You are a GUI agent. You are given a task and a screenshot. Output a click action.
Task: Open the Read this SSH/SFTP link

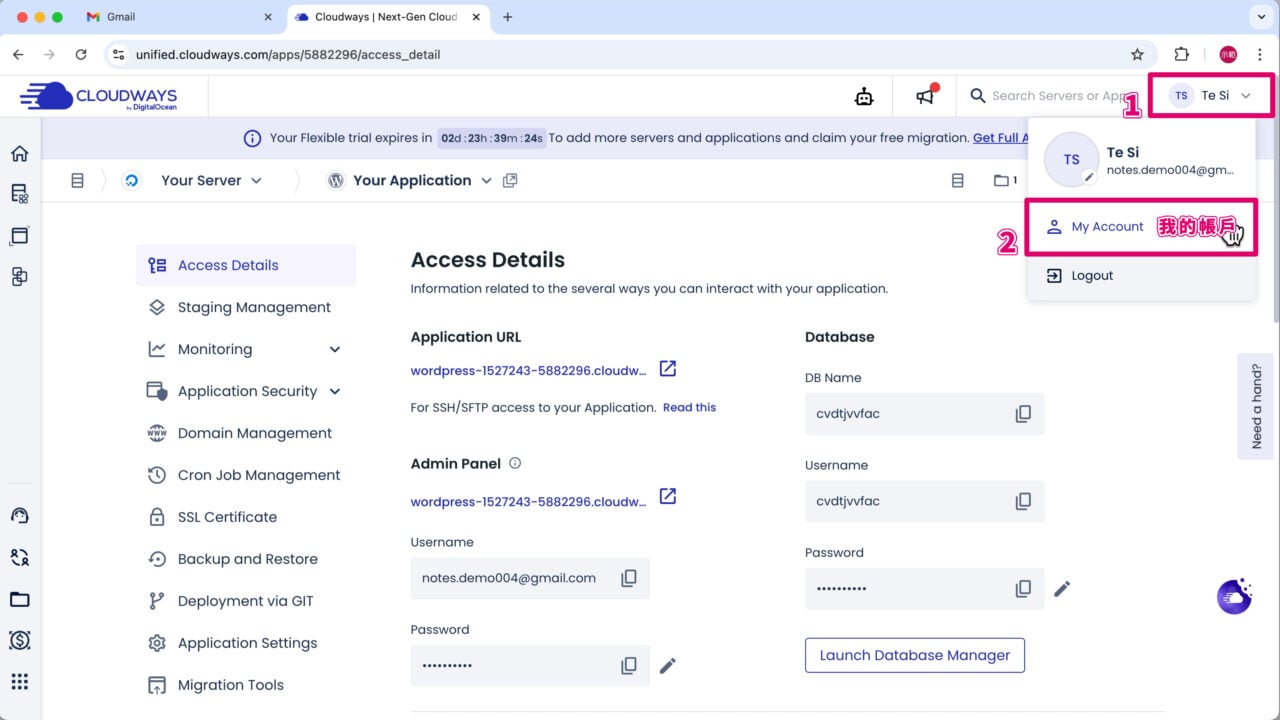(x=689, y=407)
